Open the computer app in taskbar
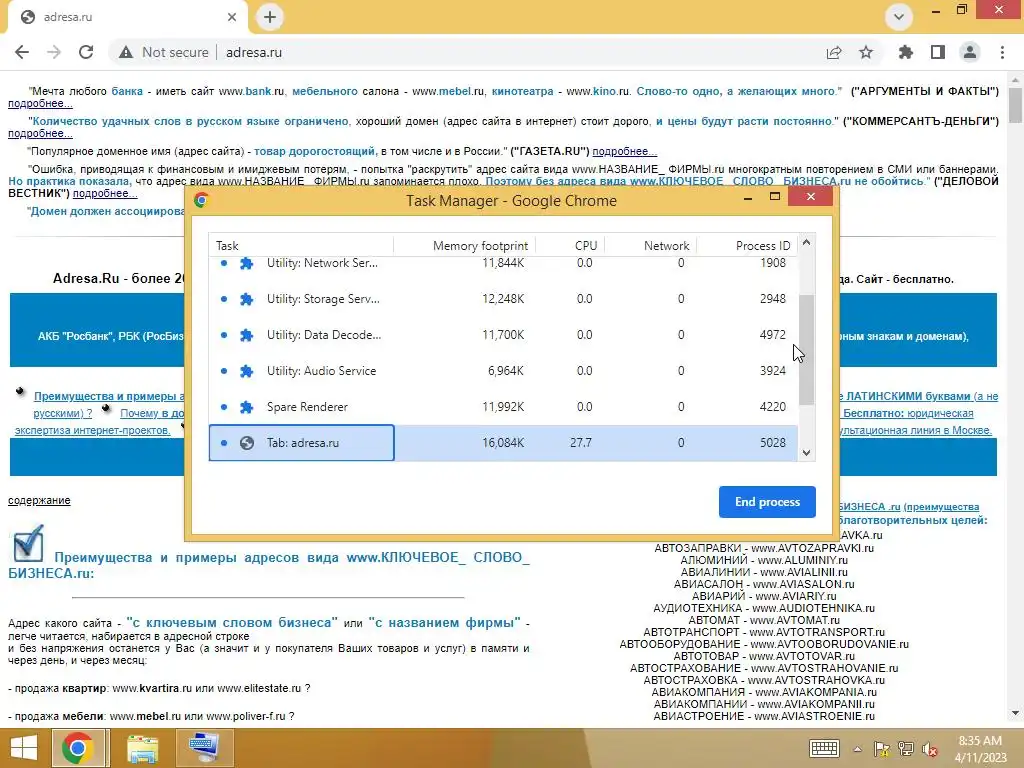Viewport: 1024px width, 768px height. [x=204, y=748]
